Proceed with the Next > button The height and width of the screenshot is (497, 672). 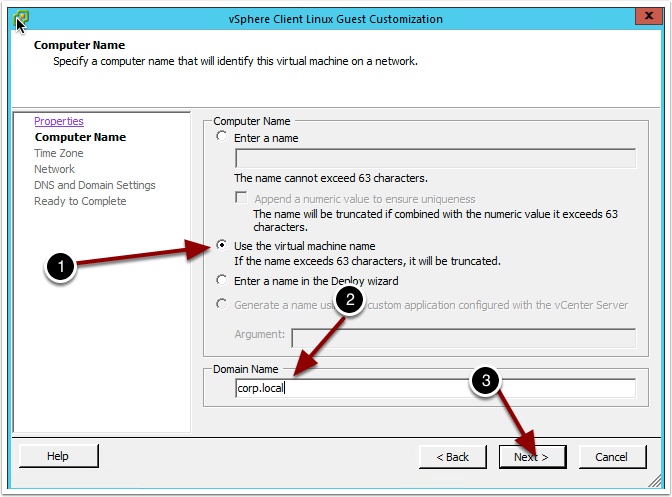pos(532,457)
